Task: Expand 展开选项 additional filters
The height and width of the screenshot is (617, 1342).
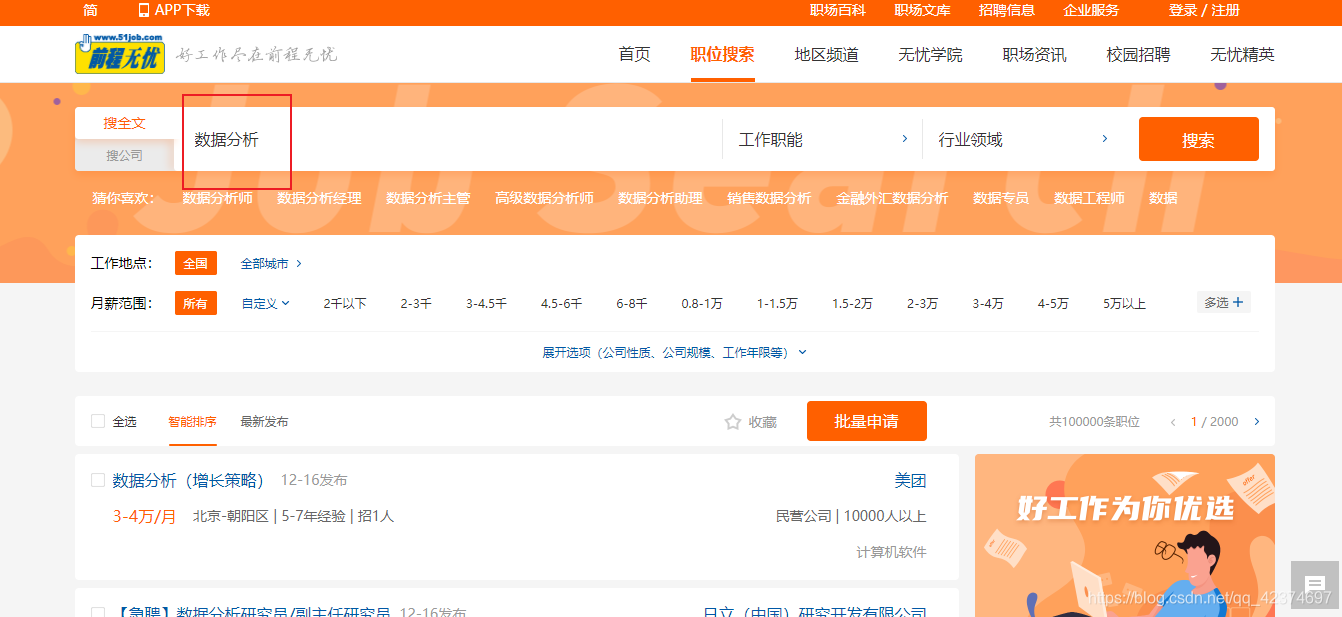Action: tap(674, 352)
